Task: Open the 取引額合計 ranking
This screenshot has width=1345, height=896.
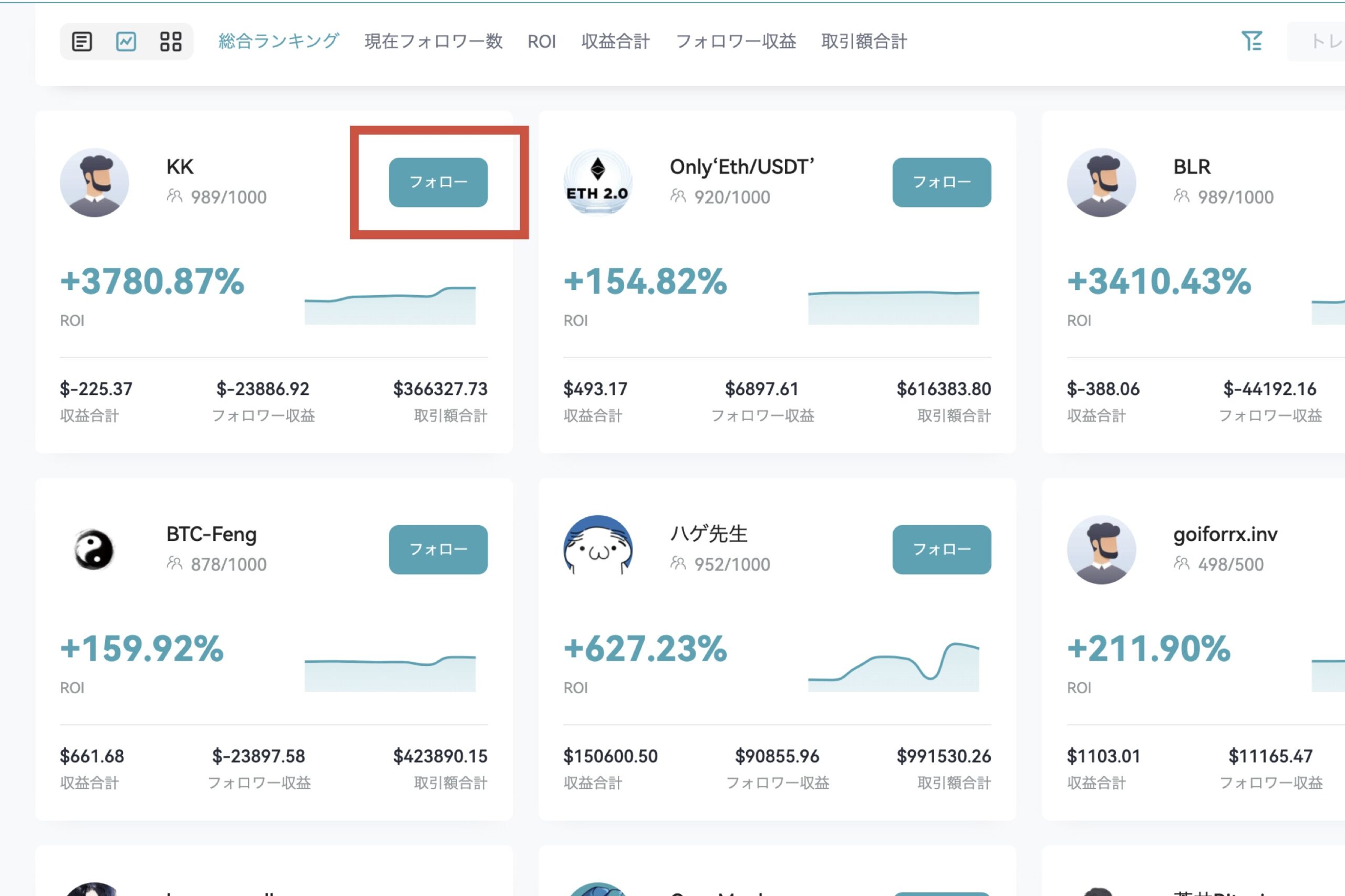Action: [x=864, y=40]
